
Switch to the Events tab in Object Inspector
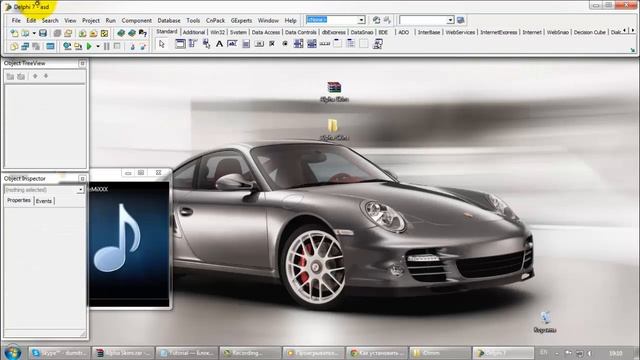[x=44, y=201]
